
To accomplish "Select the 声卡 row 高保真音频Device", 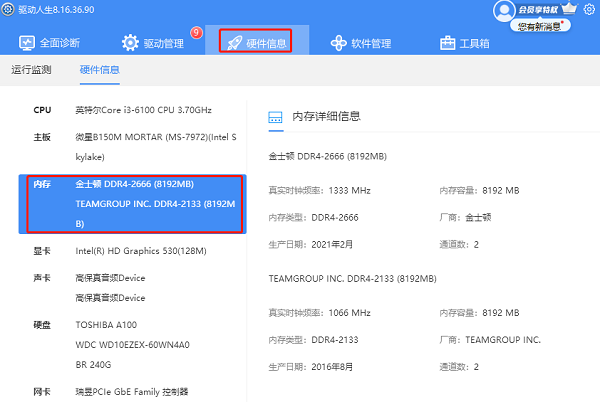I will 132,288.
